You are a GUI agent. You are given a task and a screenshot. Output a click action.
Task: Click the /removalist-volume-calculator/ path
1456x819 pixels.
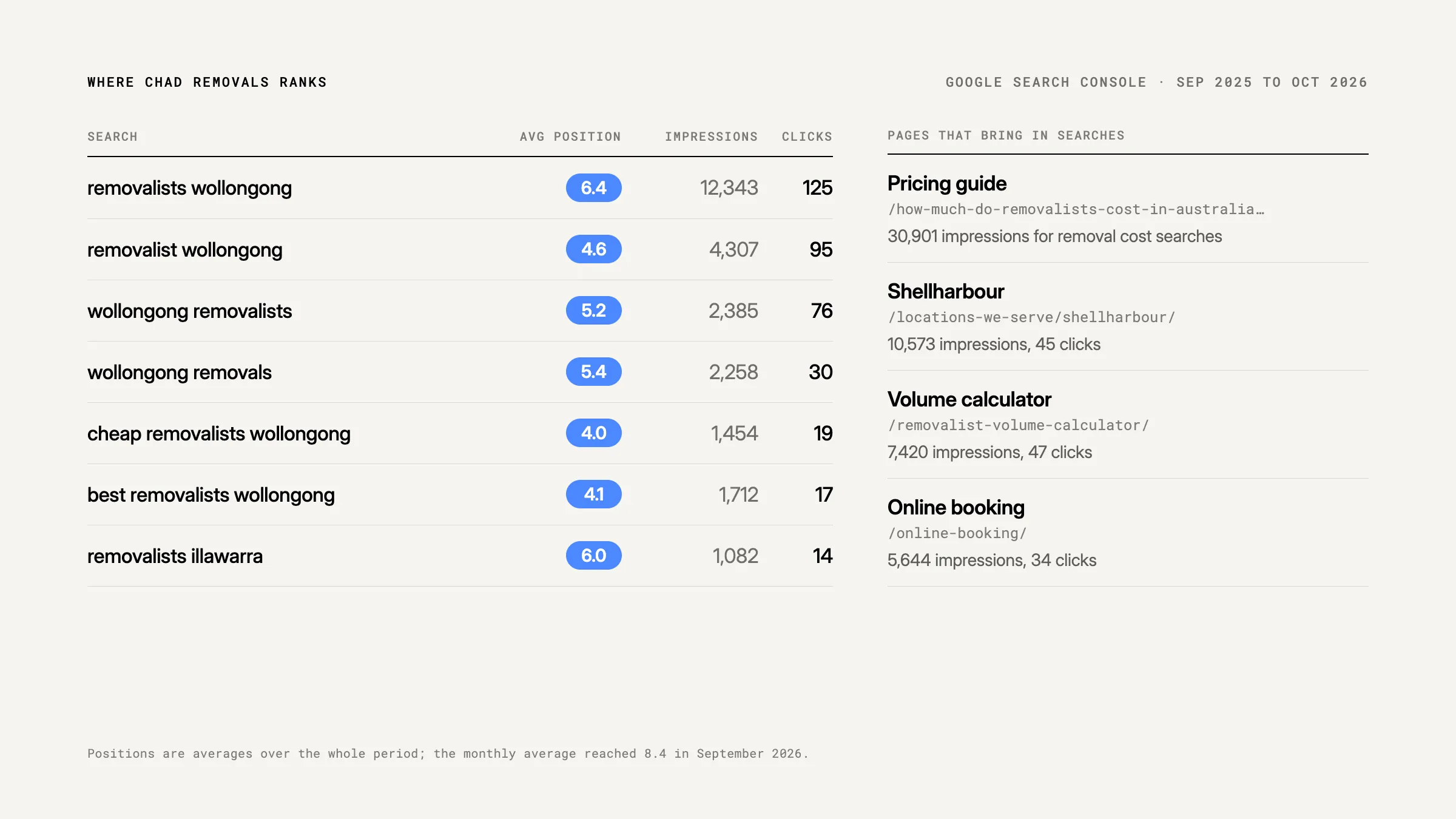coord(1018,425)
